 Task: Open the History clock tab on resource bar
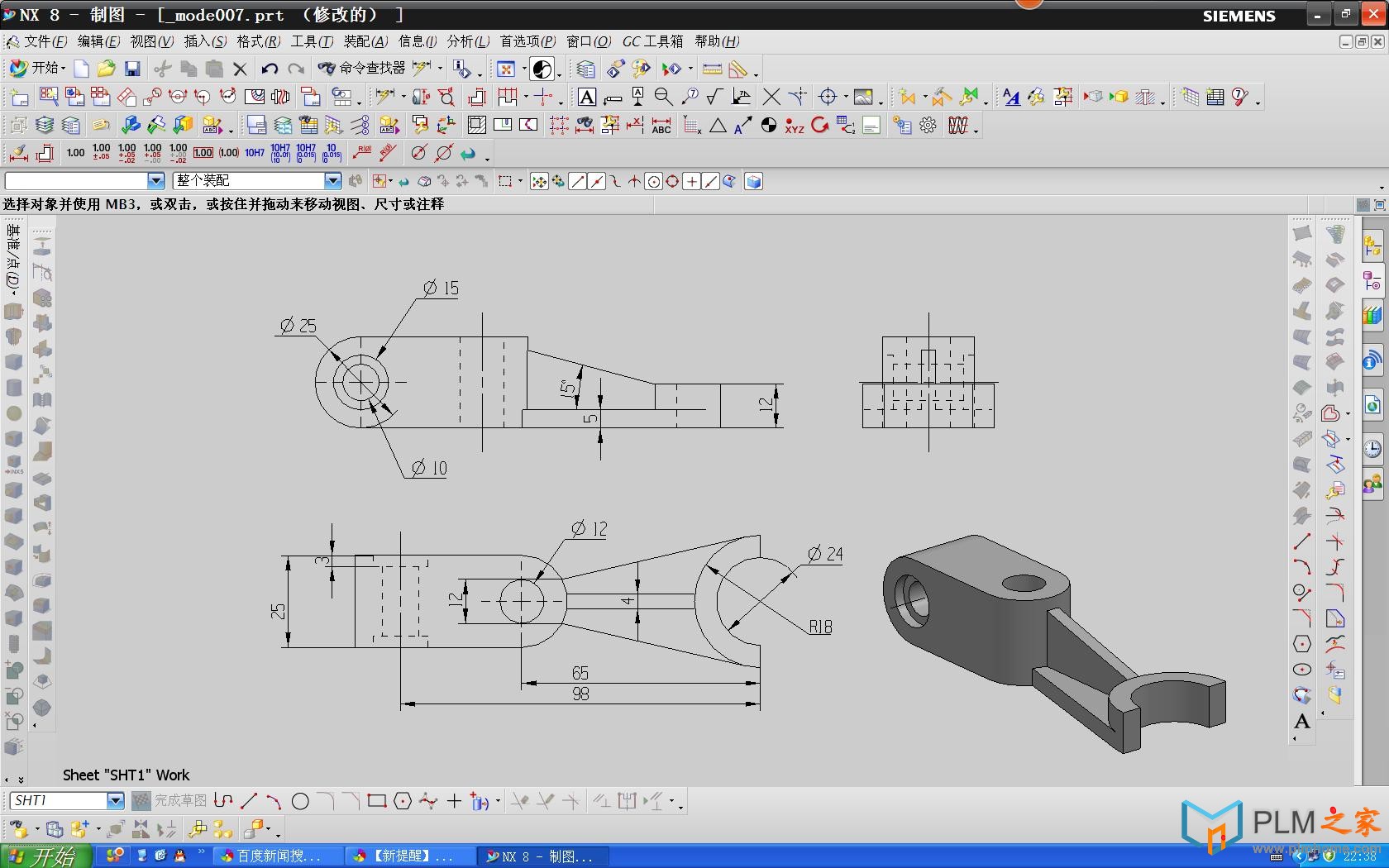(1372, 449)
